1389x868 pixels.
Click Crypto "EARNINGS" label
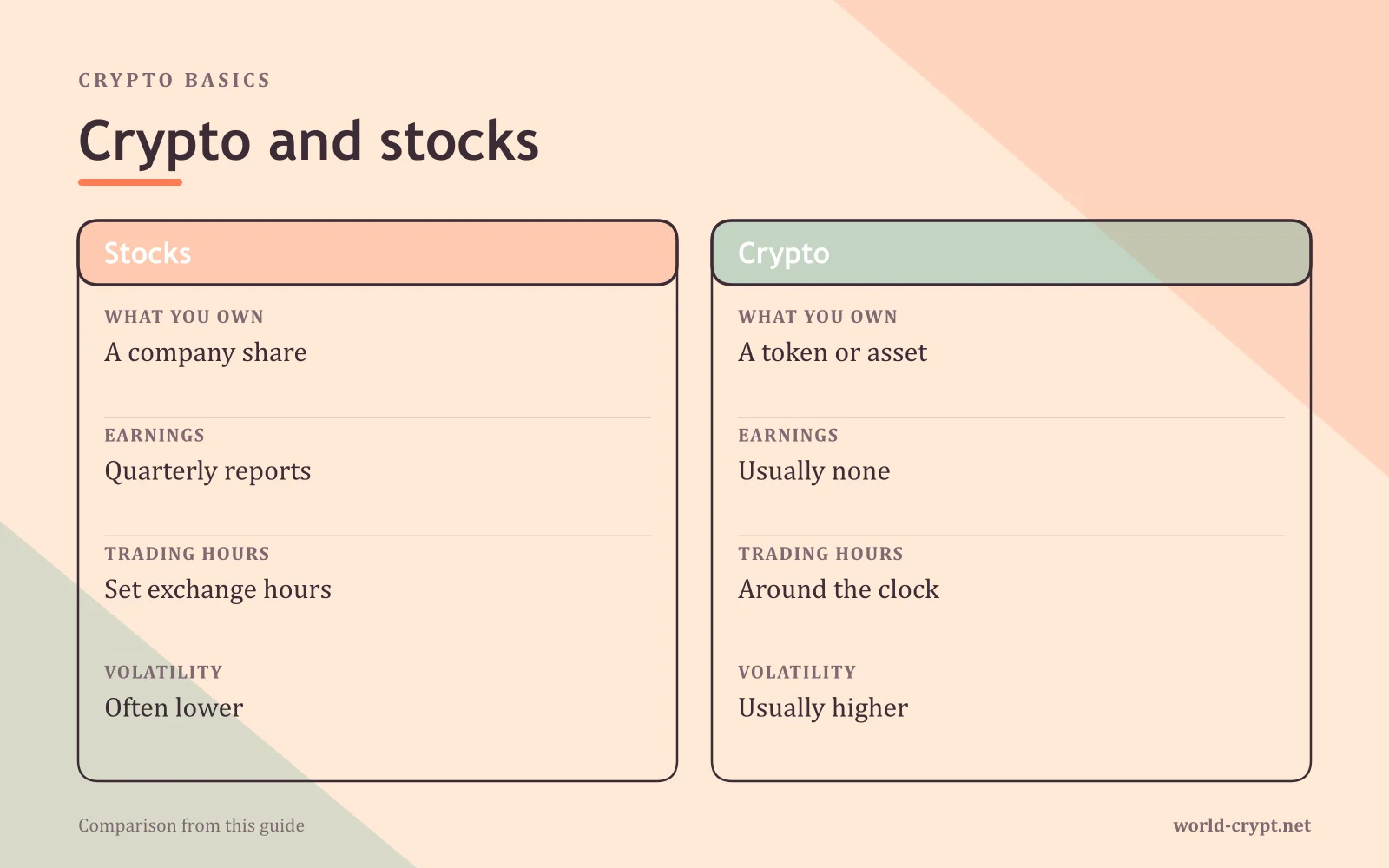[788, 436]
